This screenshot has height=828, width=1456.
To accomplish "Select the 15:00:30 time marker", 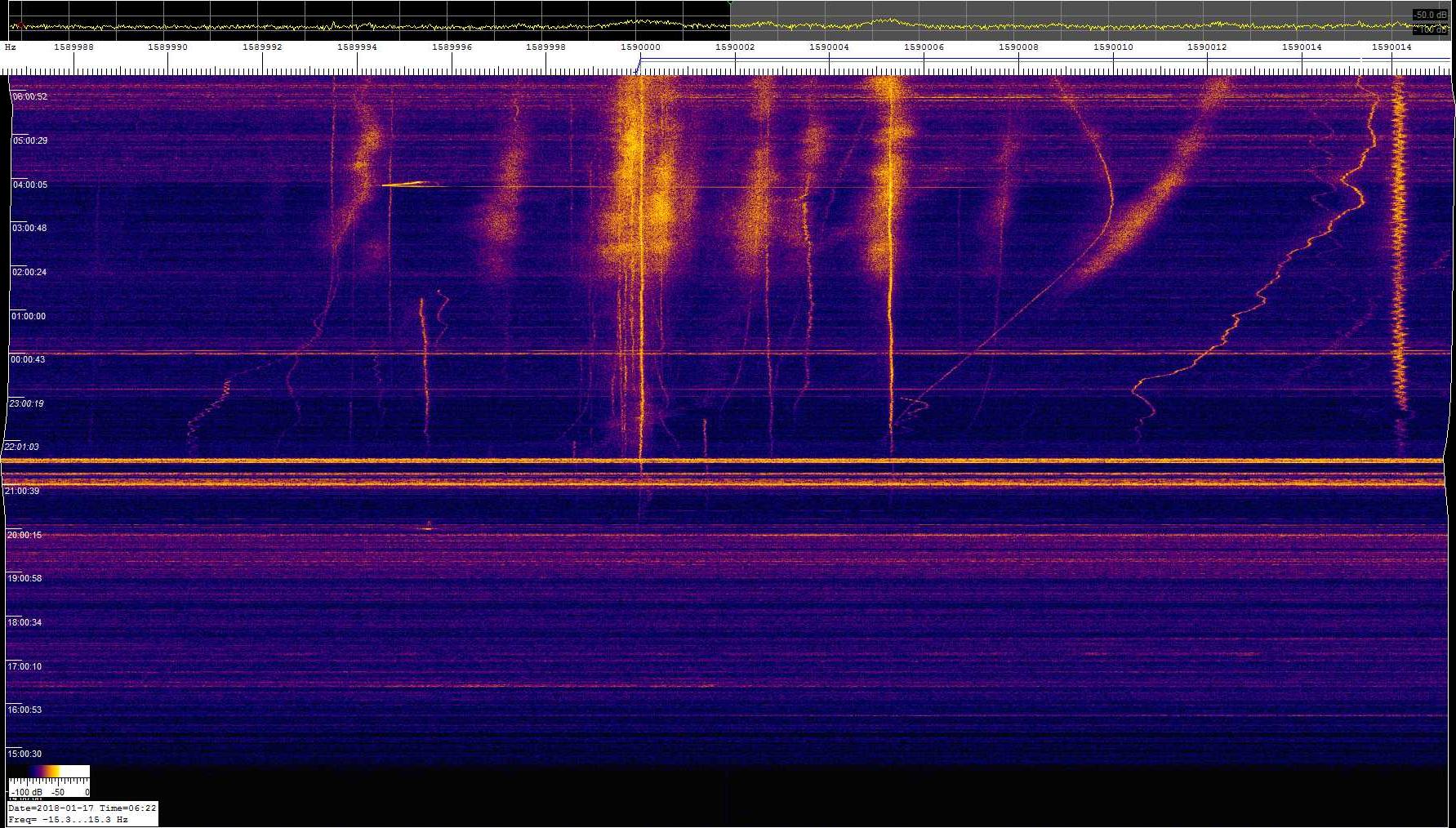I will [24, 754].
